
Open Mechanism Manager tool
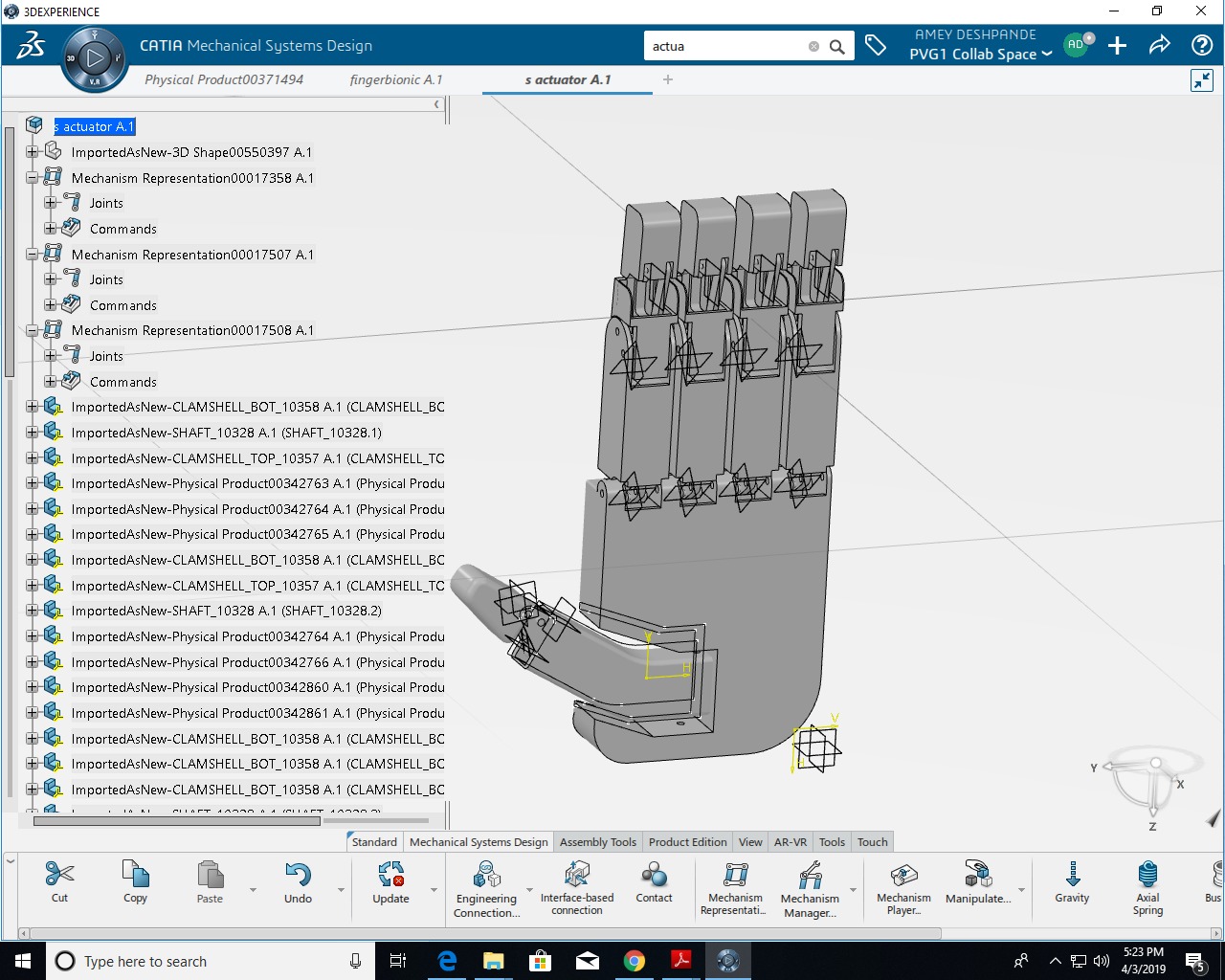(x=810, y=875)
